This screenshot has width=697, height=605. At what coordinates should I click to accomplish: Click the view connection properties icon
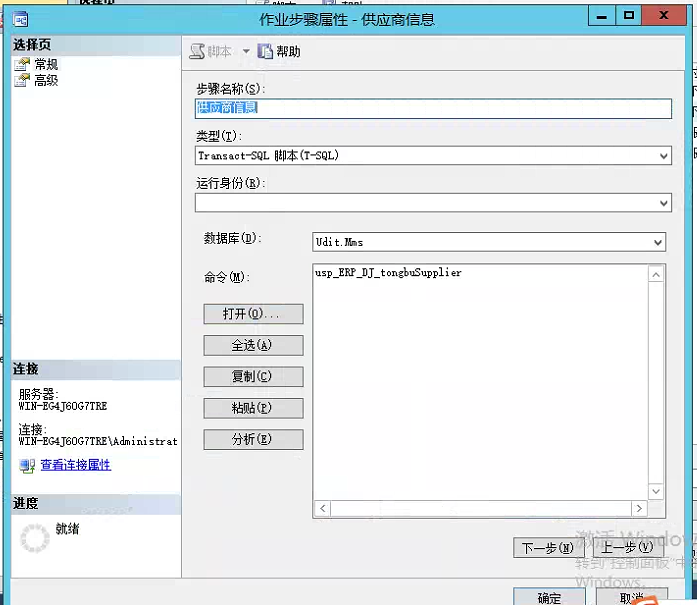click(27, 466)
